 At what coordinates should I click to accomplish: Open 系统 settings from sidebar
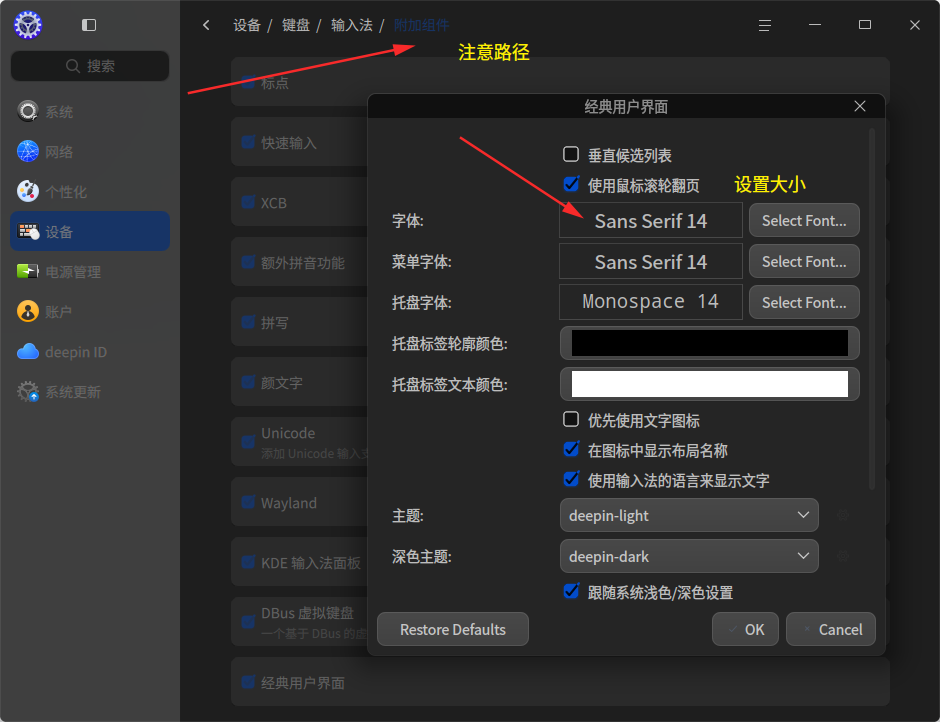pyautogui.click(x=90, y=112)
